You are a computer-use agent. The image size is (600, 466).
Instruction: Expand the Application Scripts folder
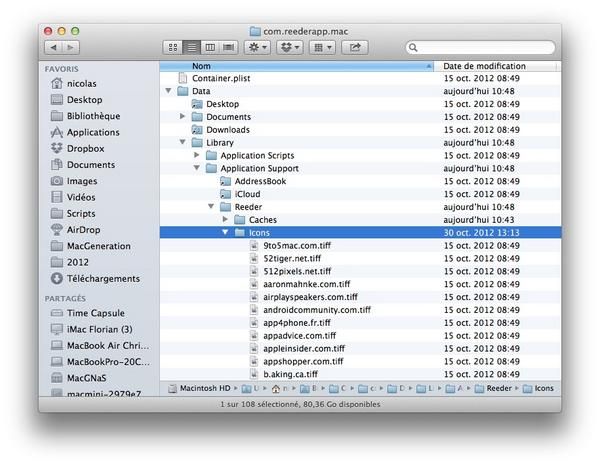[x=198, y=156]
